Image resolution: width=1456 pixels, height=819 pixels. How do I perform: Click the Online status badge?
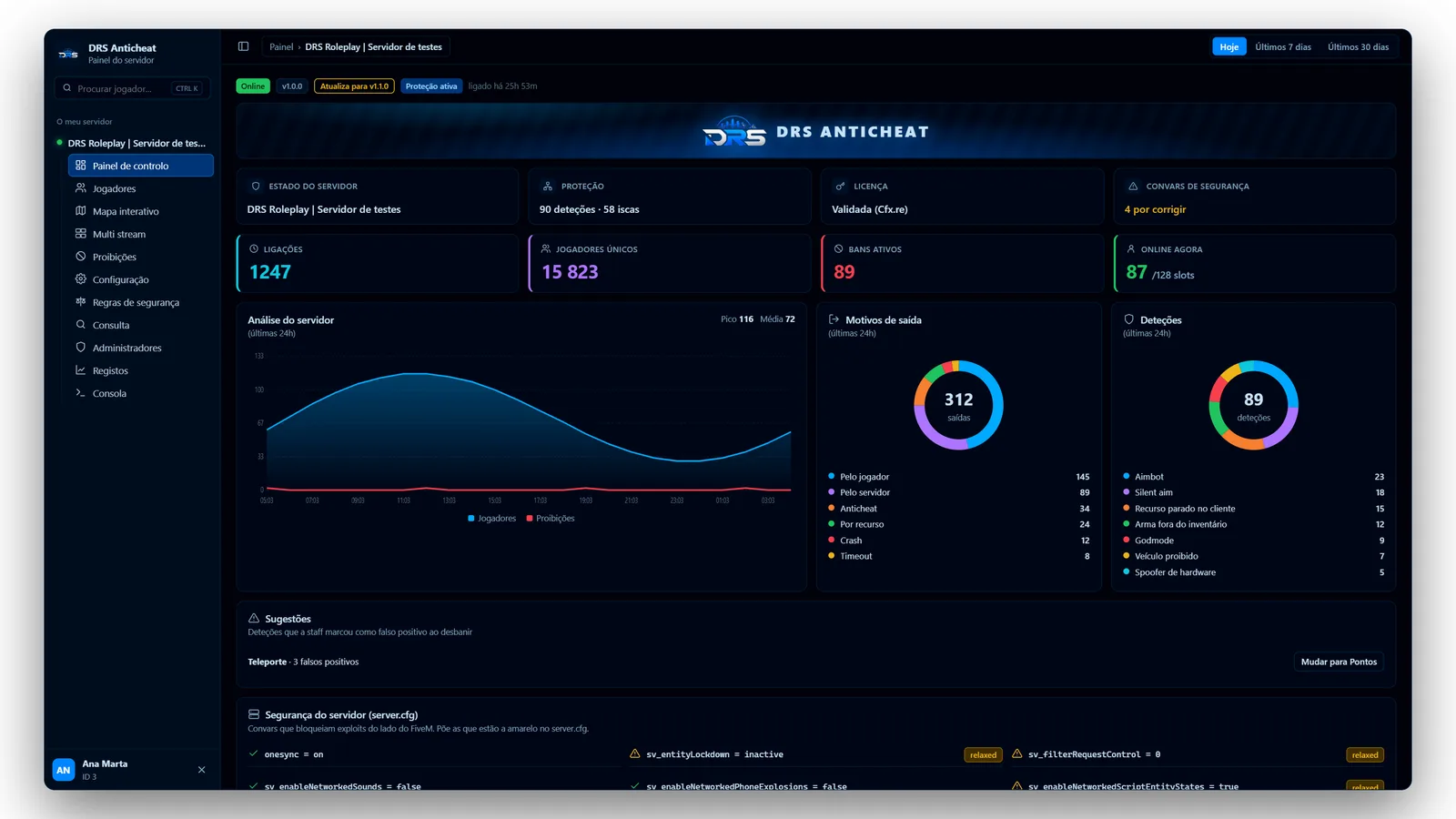click(253, 86)
